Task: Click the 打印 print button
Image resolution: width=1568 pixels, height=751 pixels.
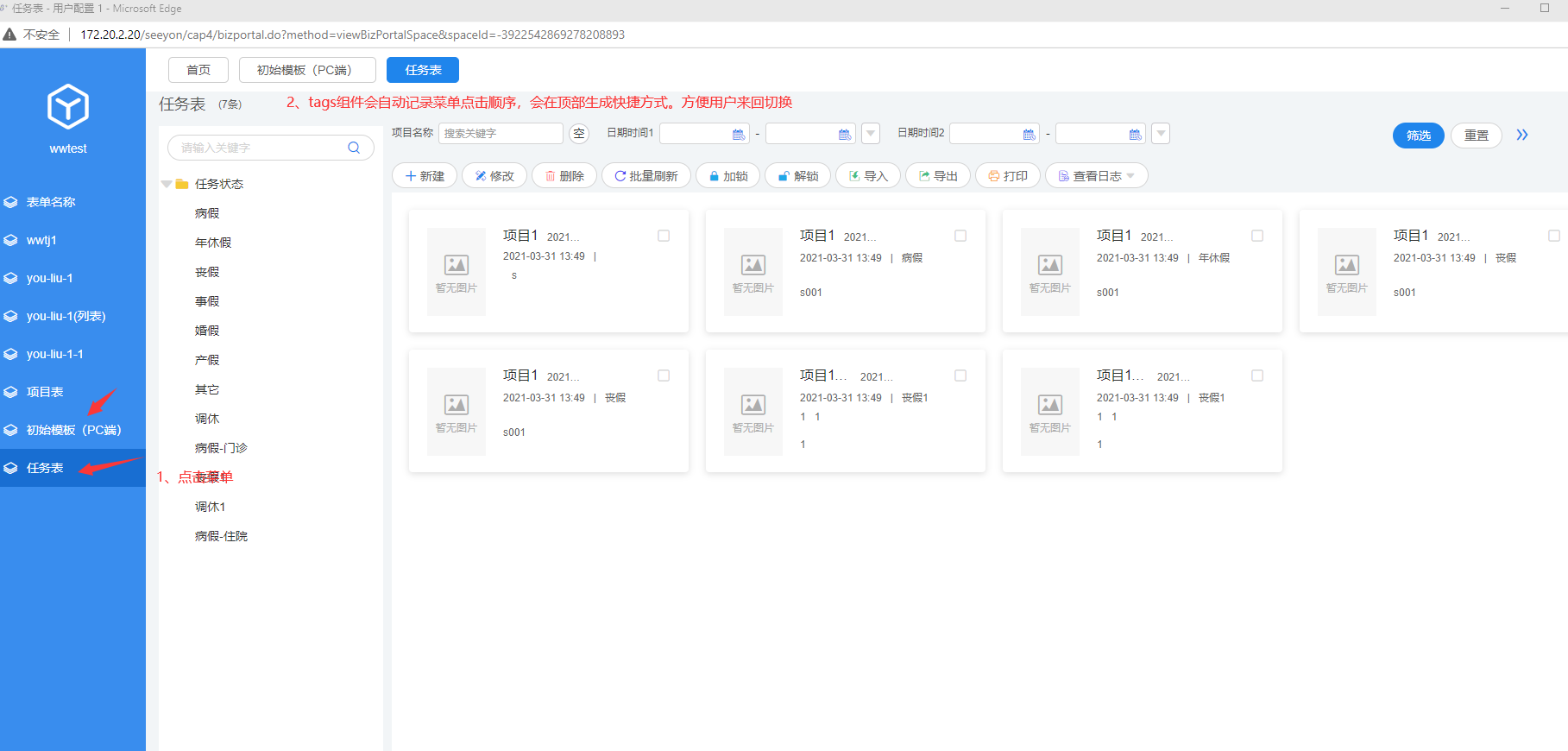Action: click(1007, 176)
